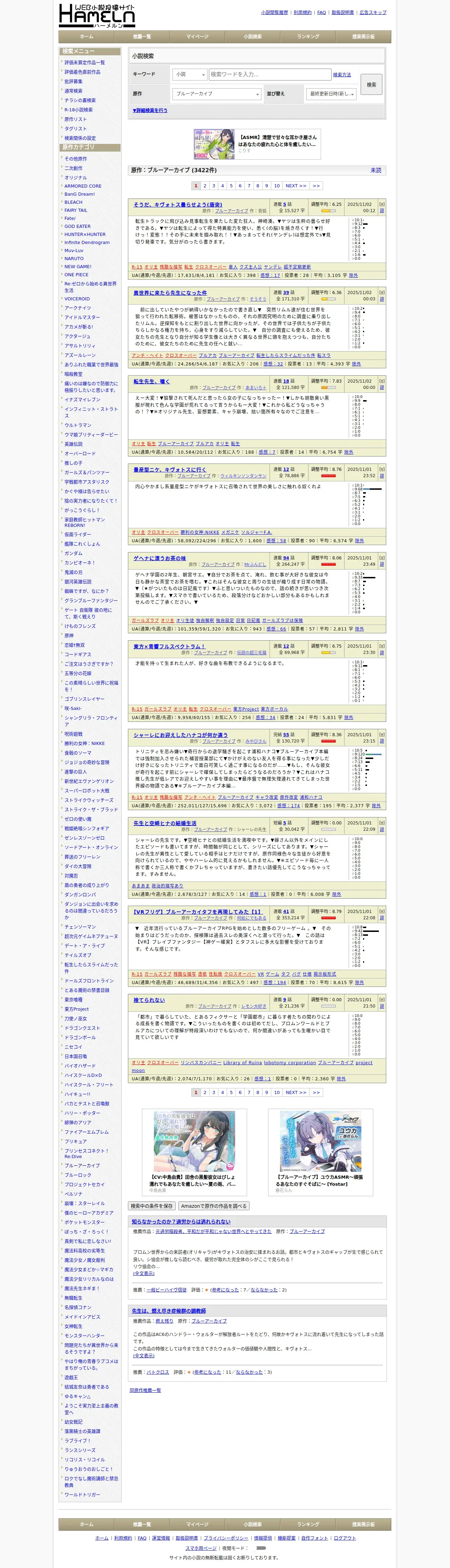The image size is (450, 1568).
Task: Open novel 異世界に来たら先生になった件
Action: 170,293
